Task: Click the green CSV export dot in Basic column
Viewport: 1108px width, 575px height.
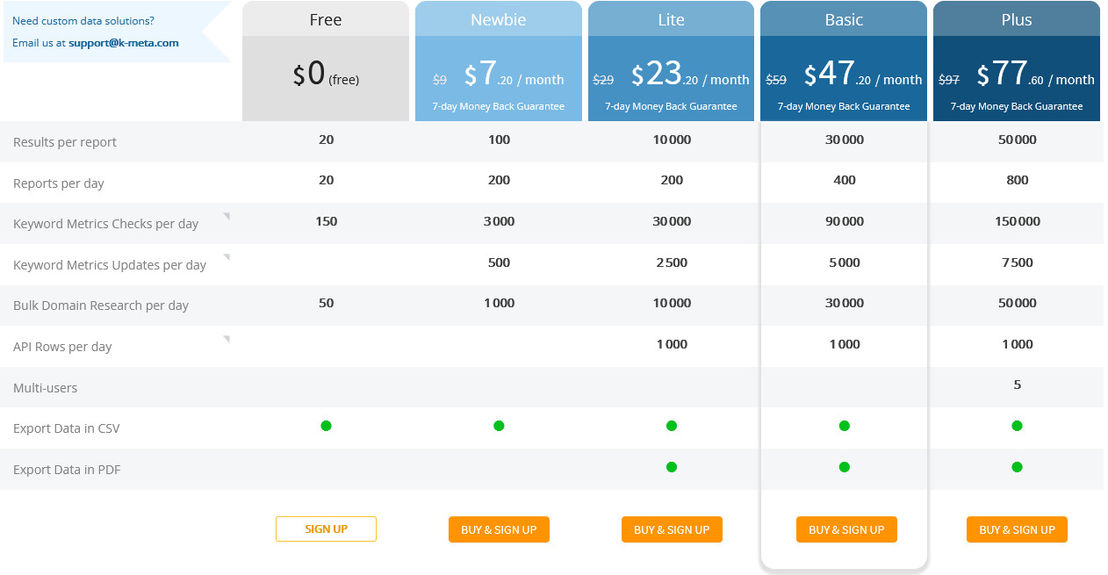Action: (844, 426)
